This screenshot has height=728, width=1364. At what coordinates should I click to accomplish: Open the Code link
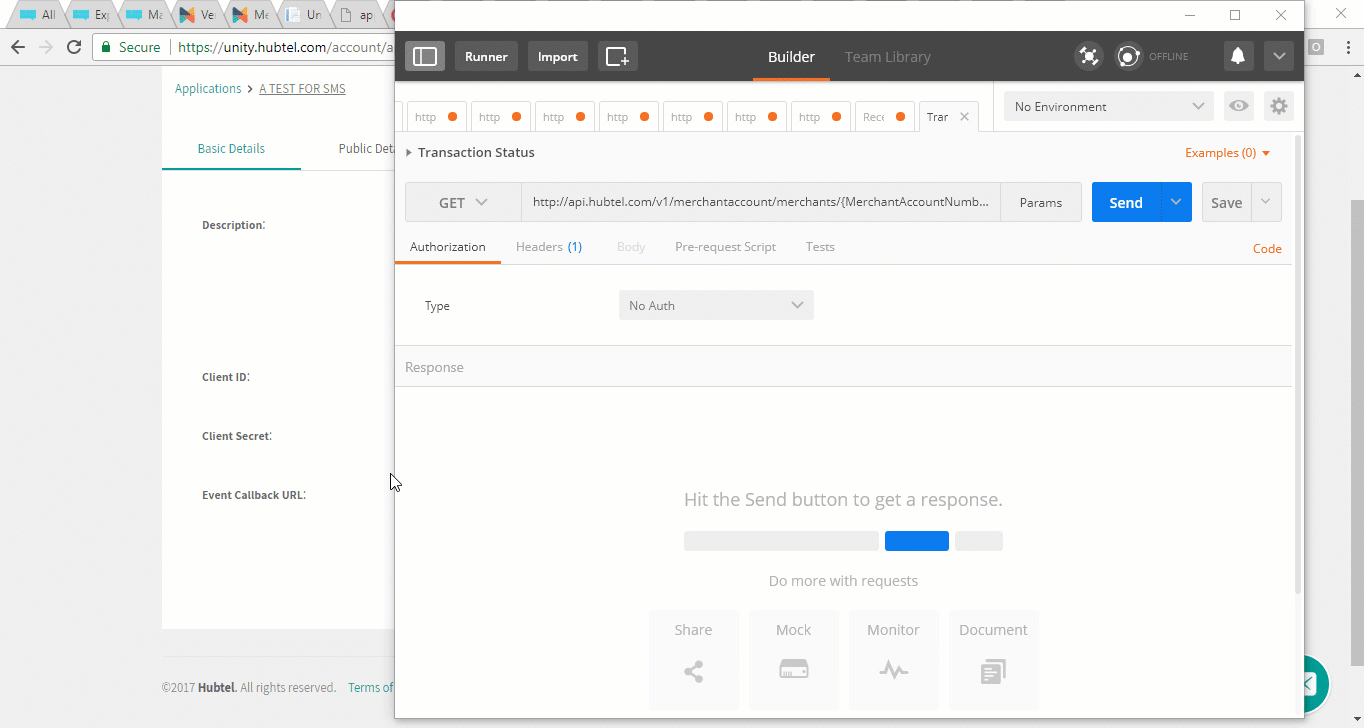point(1267,248)
